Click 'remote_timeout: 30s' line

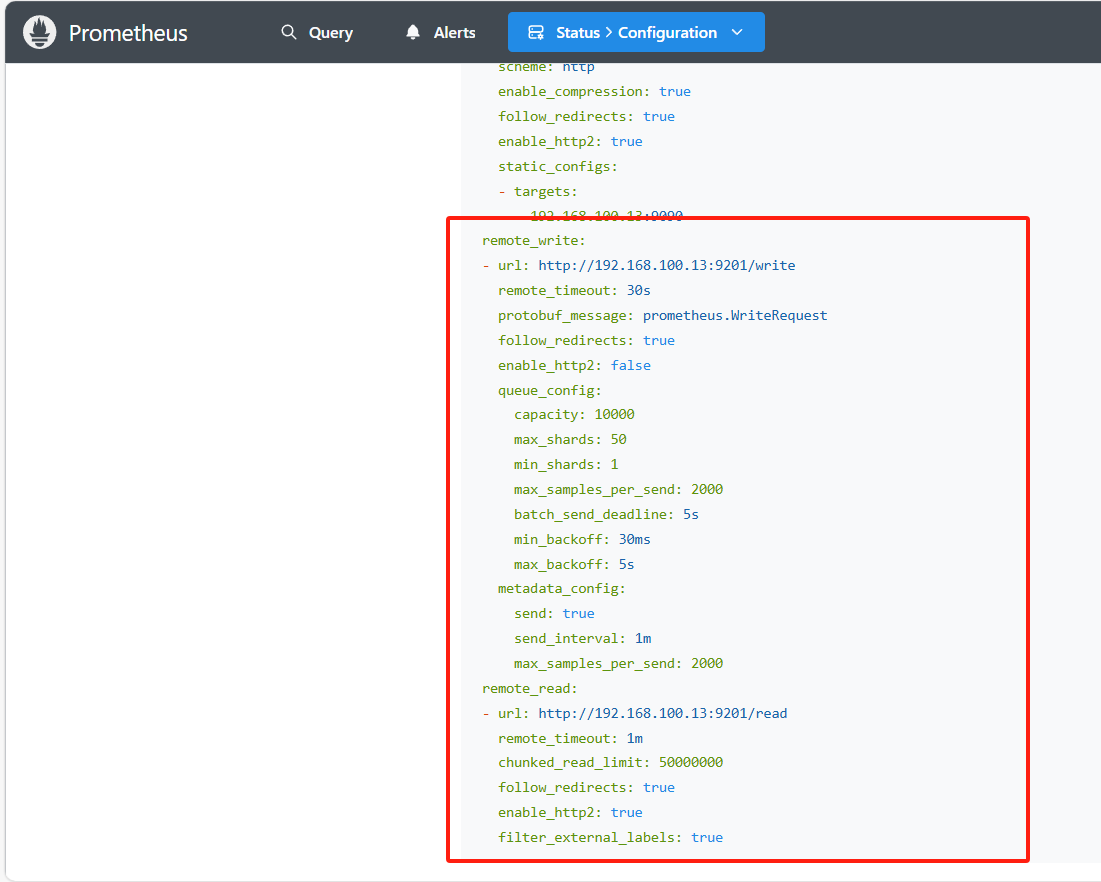pyautogui.click(x=574, y=291)
